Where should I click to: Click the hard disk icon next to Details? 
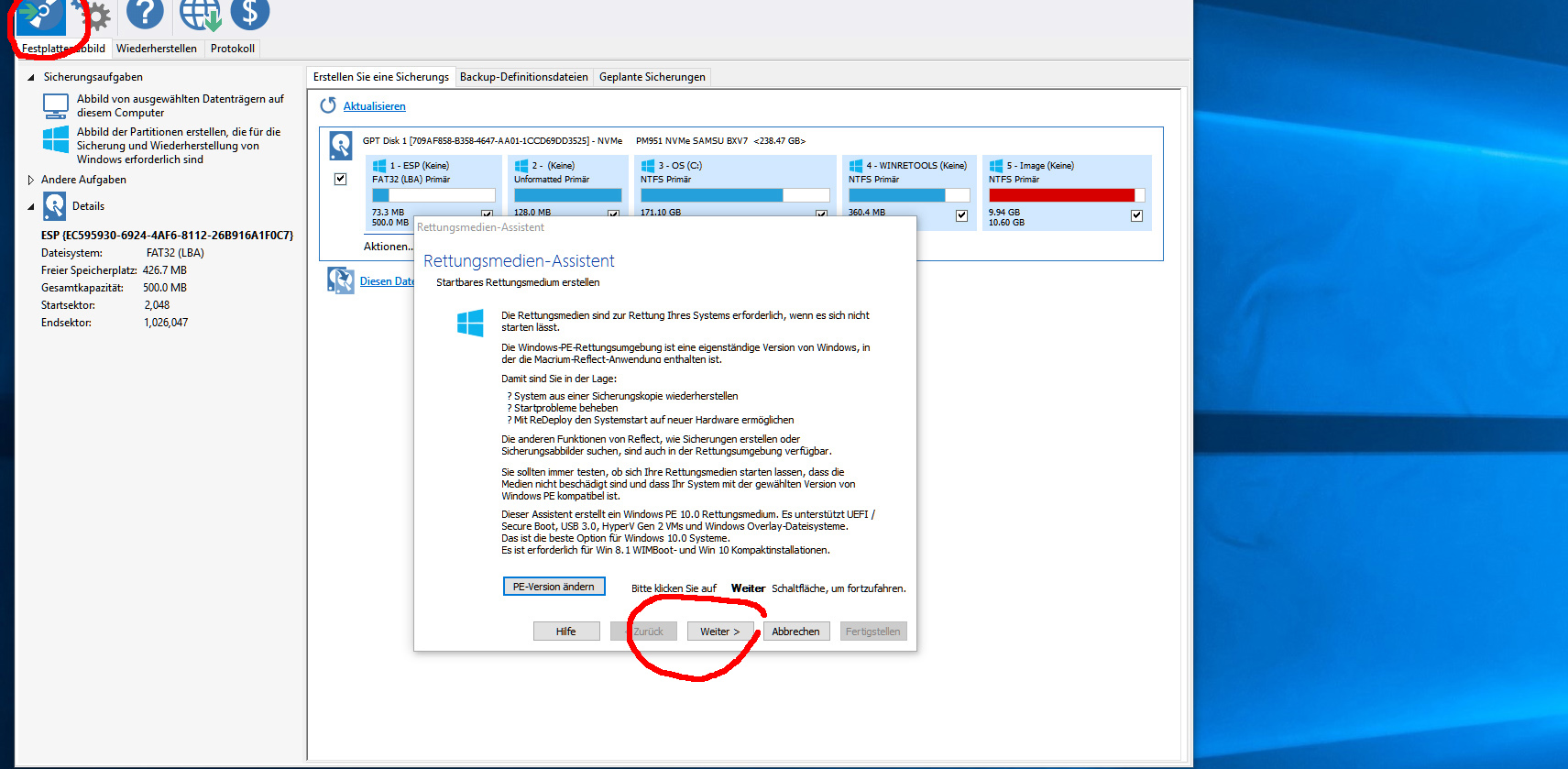[x=55, y=206]
